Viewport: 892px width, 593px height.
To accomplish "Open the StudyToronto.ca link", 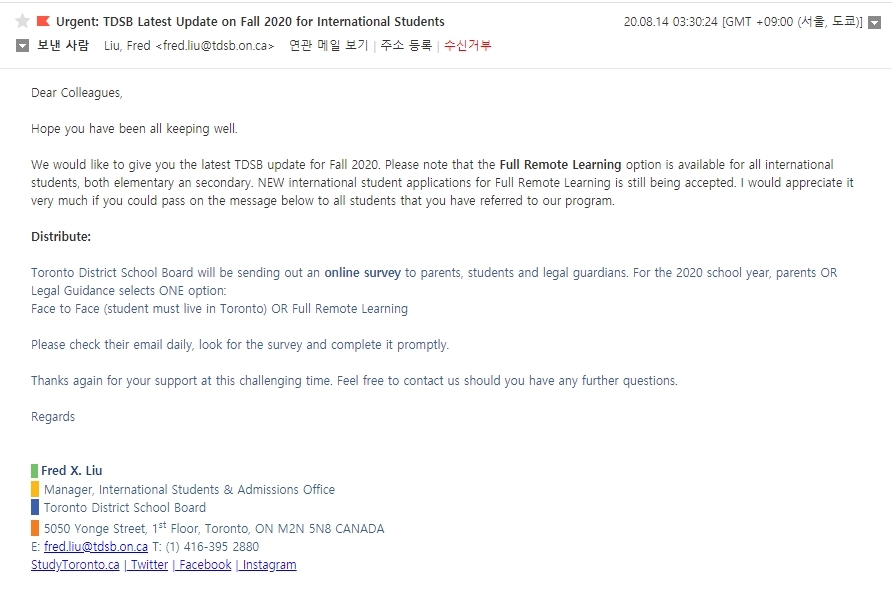I will 75,565.
